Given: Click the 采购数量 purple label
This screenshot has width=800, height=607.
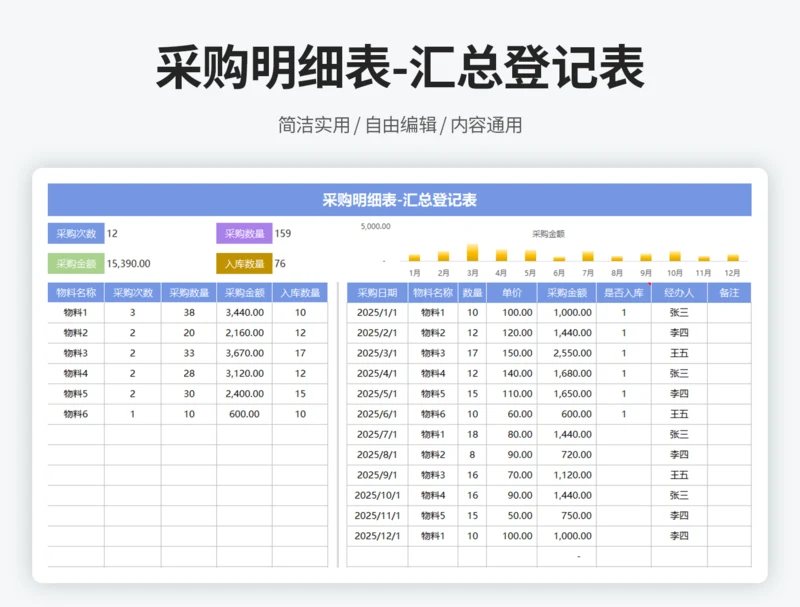Looking at the screenshot, I should click(x=244, y=234).
